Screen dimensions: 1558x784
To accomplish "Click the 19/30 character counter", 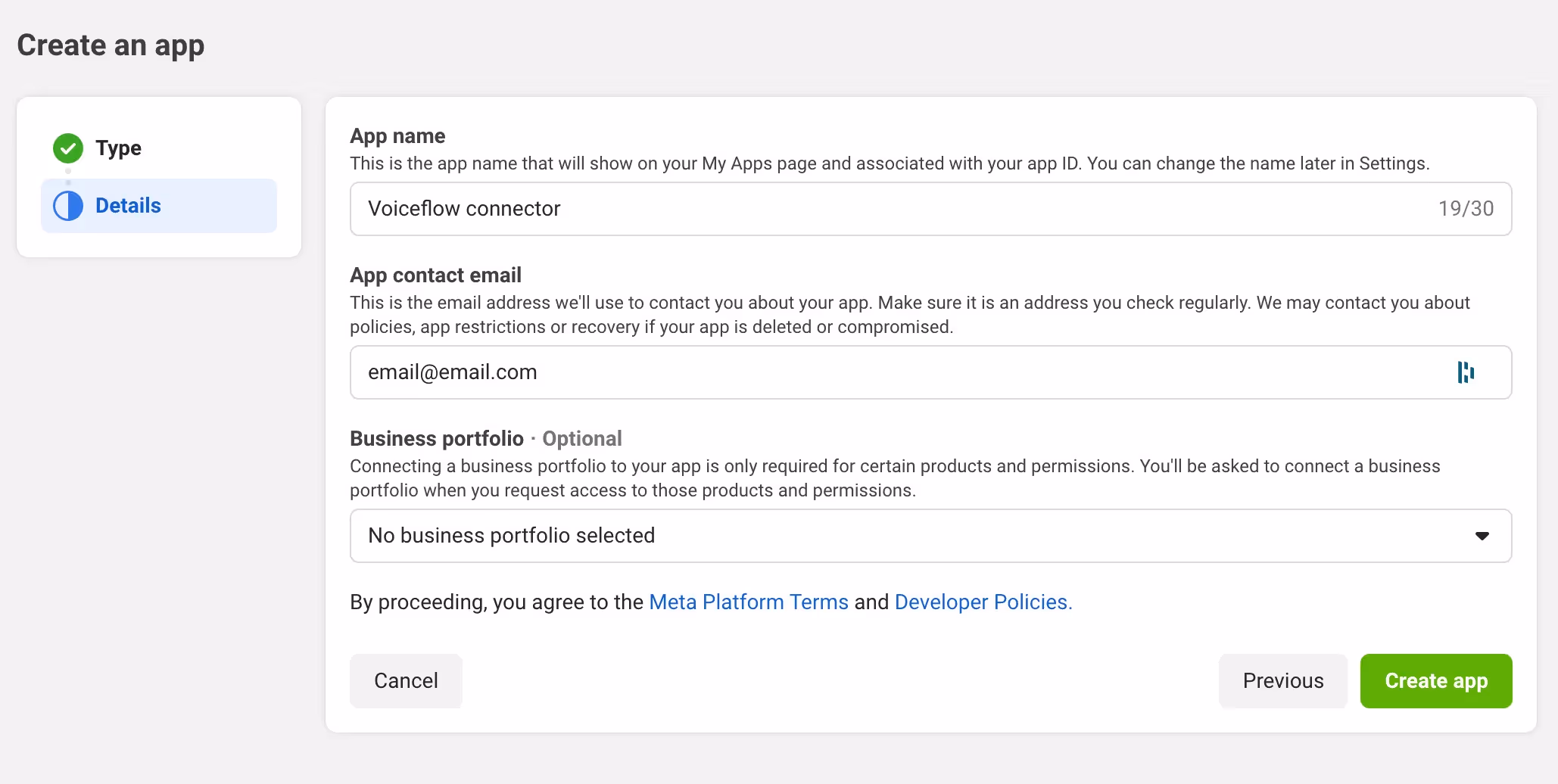I will 1466,209.
